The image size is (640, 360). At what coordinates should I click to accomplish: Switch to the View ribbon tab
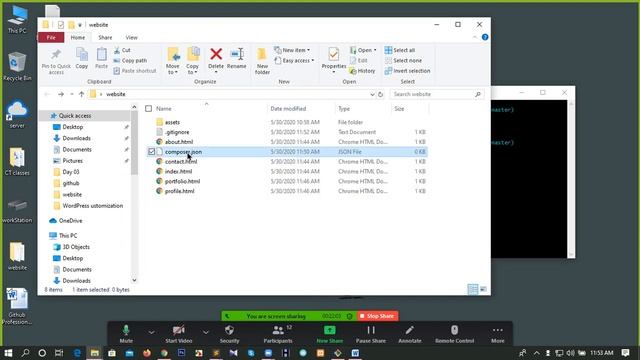tap(131, 38)
